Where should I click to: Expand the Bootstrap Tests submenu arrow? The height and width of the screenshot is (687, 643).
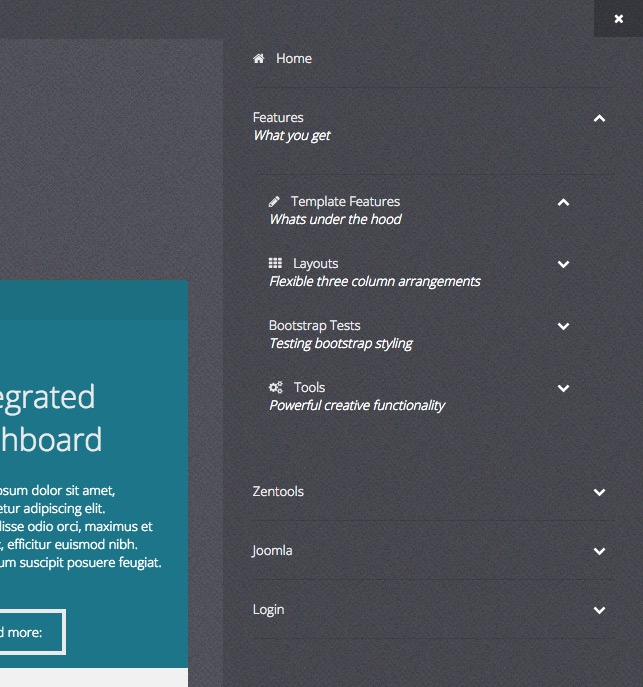[x=563, y=327]
